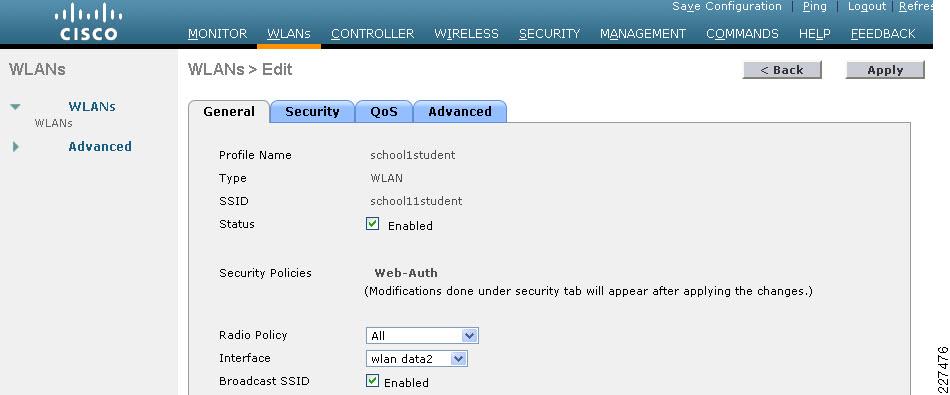Open the Radio Policy dropdown

[422, 336]
